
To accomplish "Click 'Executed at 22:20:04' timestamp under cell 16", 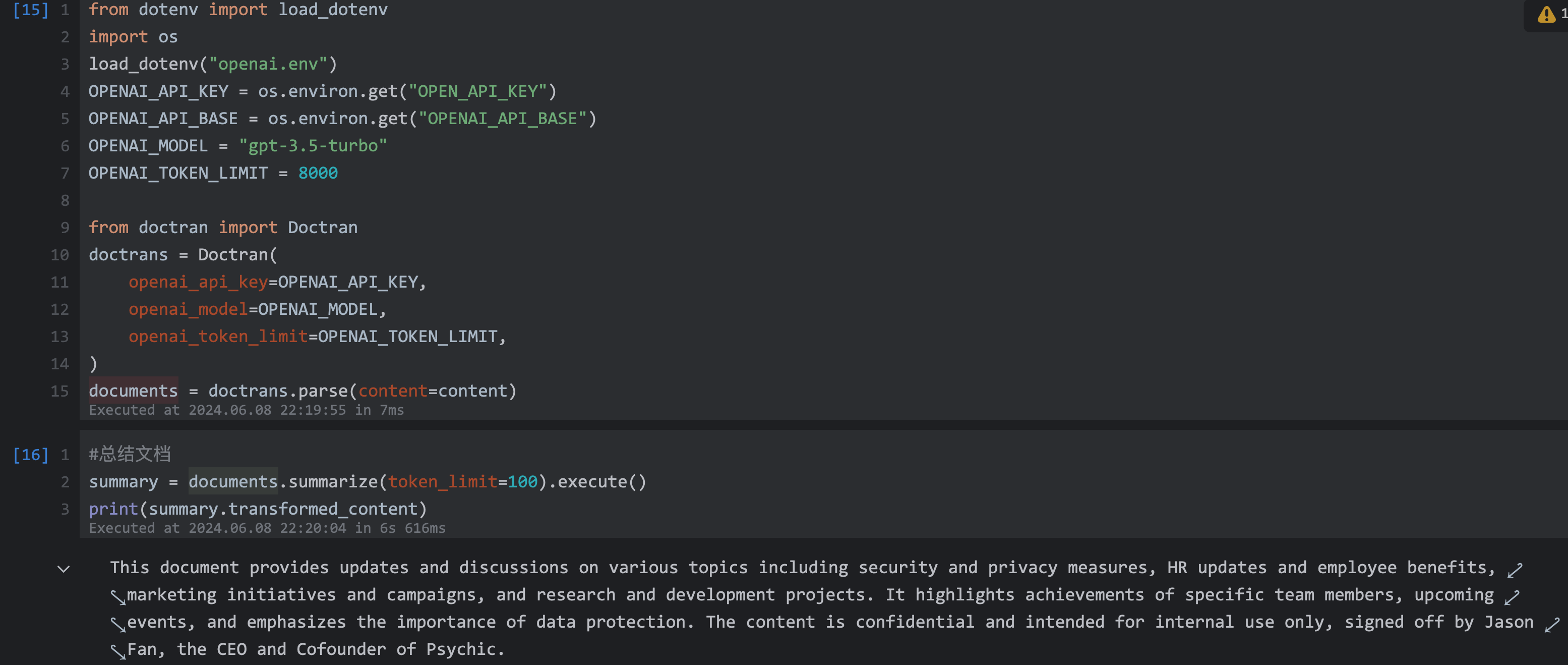I will coord(267,529).
